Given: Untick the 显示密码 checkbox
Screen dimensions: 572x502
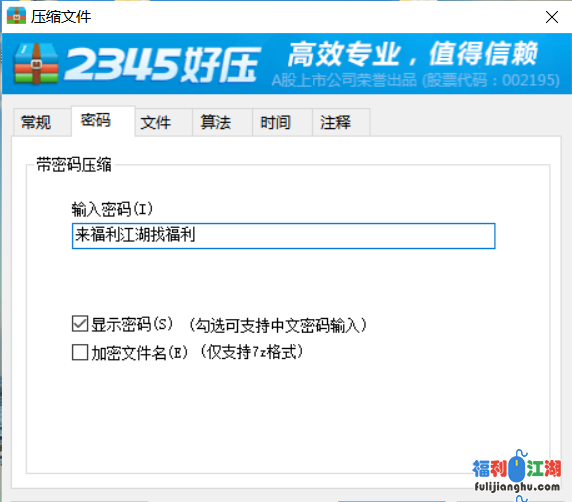Looking at the screenshot, I should 80,324.
